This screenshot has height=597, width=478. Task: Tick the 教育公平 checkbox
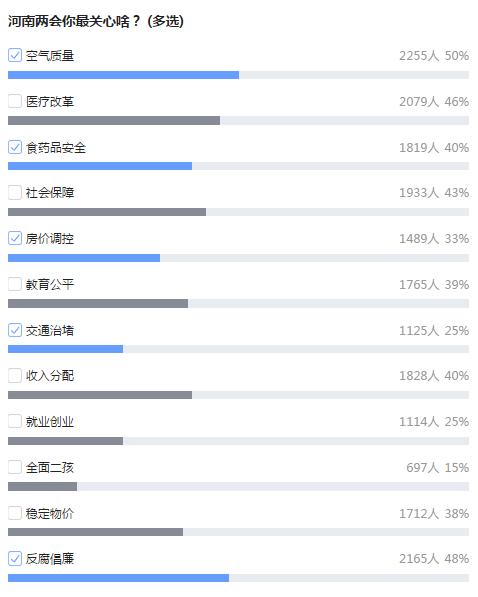(15, 284)
